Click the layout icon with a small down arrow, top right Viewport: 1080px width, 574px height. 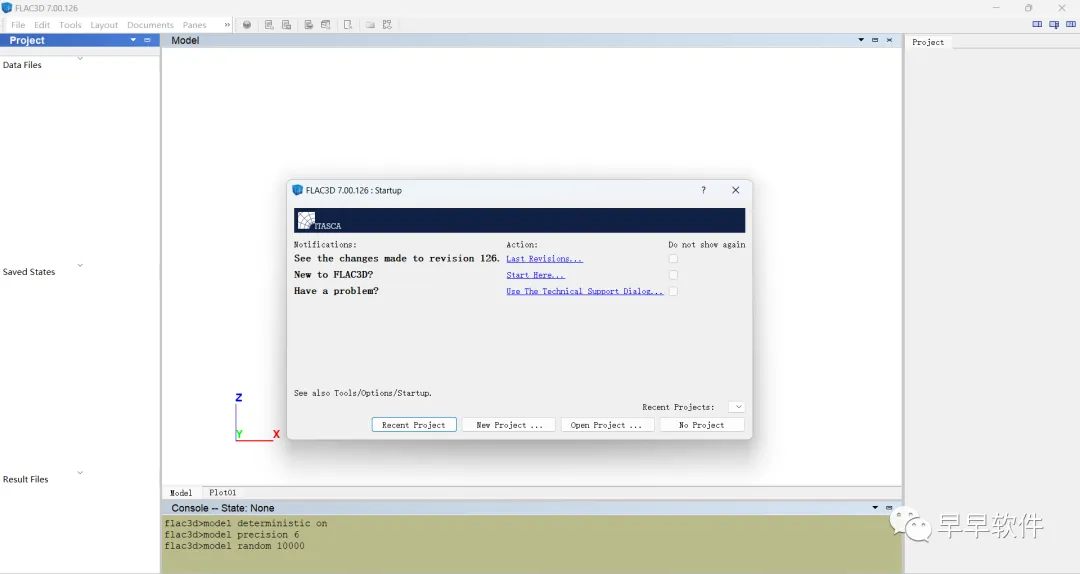(1054, 25)
